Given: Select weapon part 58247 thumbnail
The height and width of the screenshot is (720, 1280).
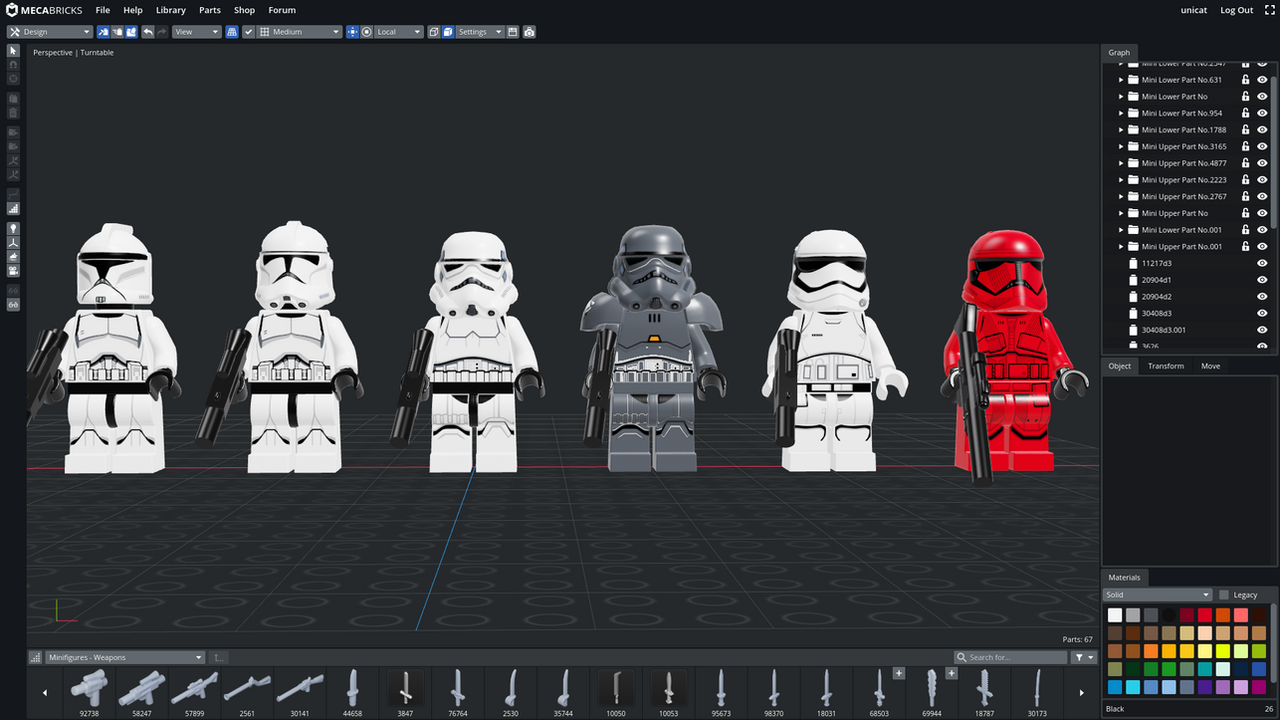Looking at the screenshot, I should point(142,693).
